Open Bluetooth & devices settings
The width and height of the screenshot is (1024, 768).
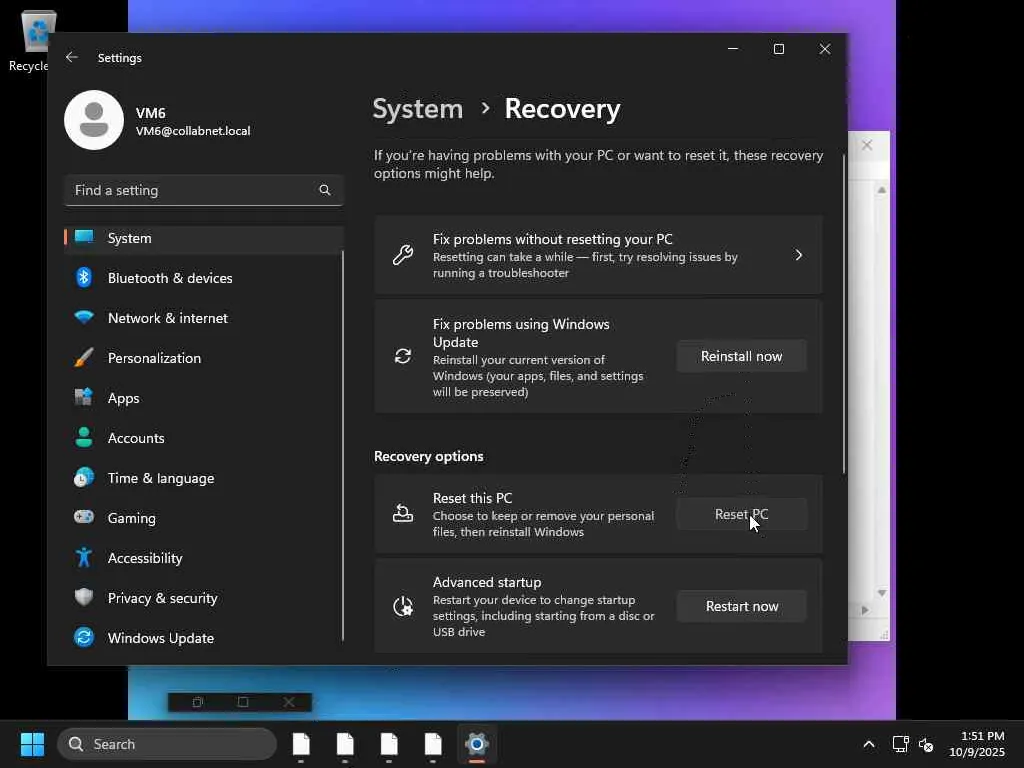pyautogui.click(x=204, y=278)
